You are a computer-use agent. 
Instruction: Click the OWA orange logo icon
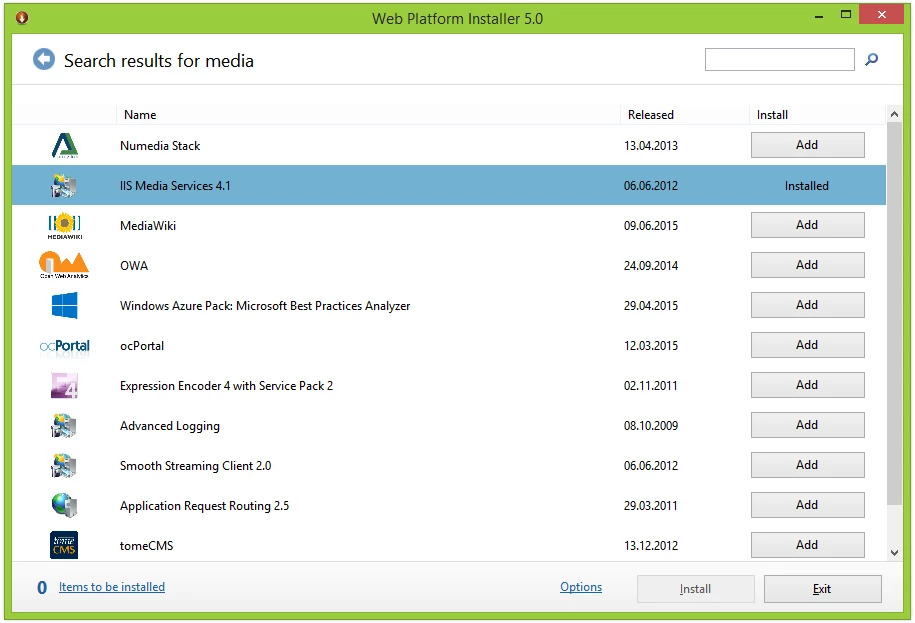(x=64, y=265)
